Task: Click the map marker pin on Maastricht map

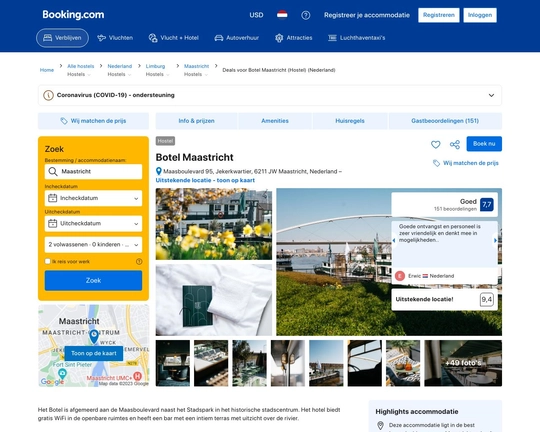Action: [x=94, y=337]
